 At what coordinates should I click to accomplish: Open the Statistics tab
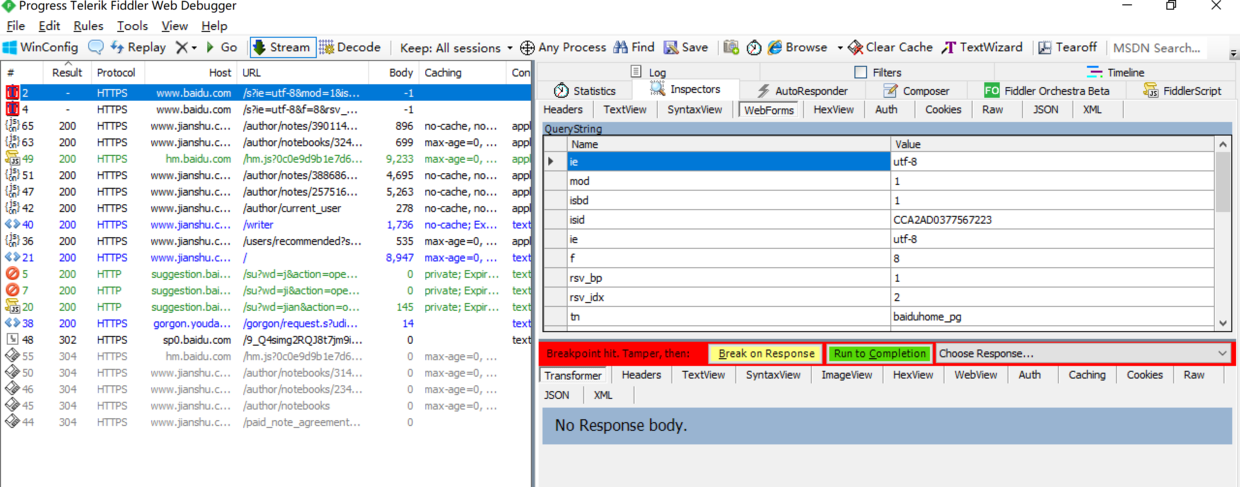(x=585, y=90)
